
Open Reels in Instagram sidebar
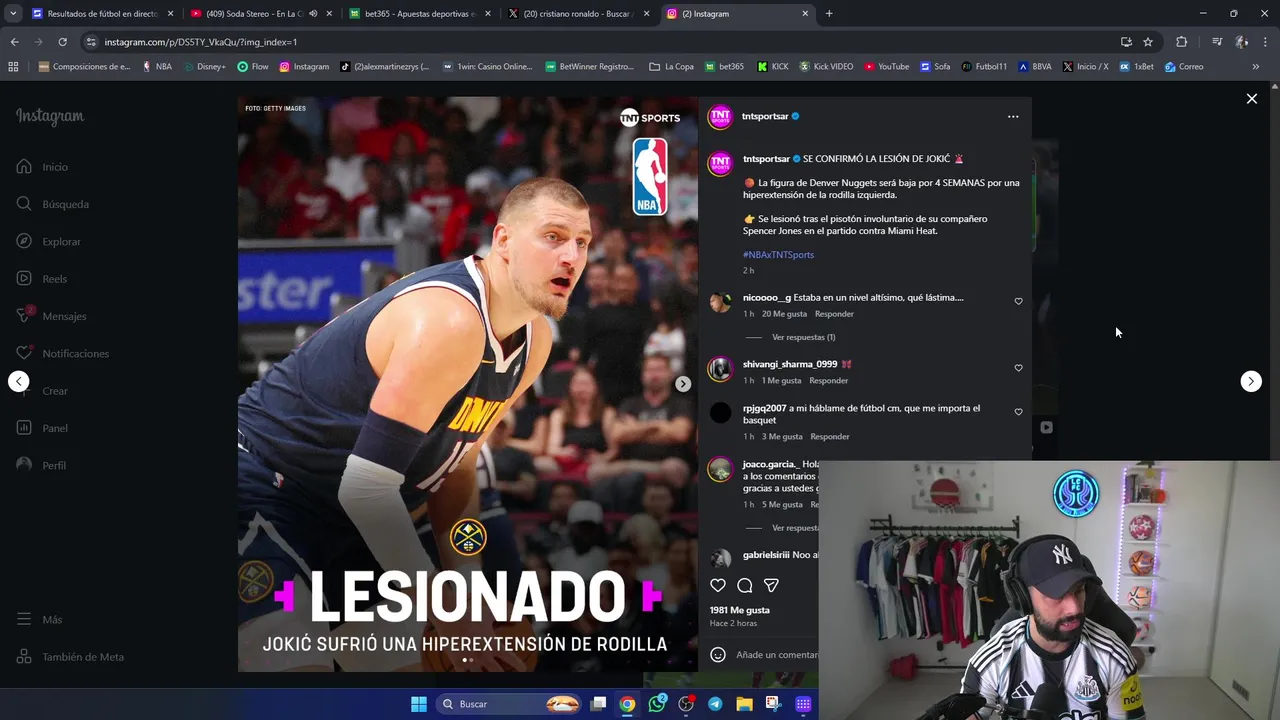(x=42, y=279)
